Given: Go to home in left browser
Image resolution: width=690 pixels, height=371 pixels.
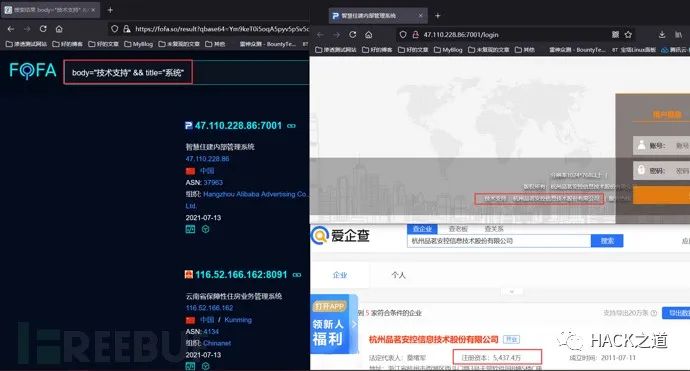Looking at the screenshot, I should pos(59,29).
